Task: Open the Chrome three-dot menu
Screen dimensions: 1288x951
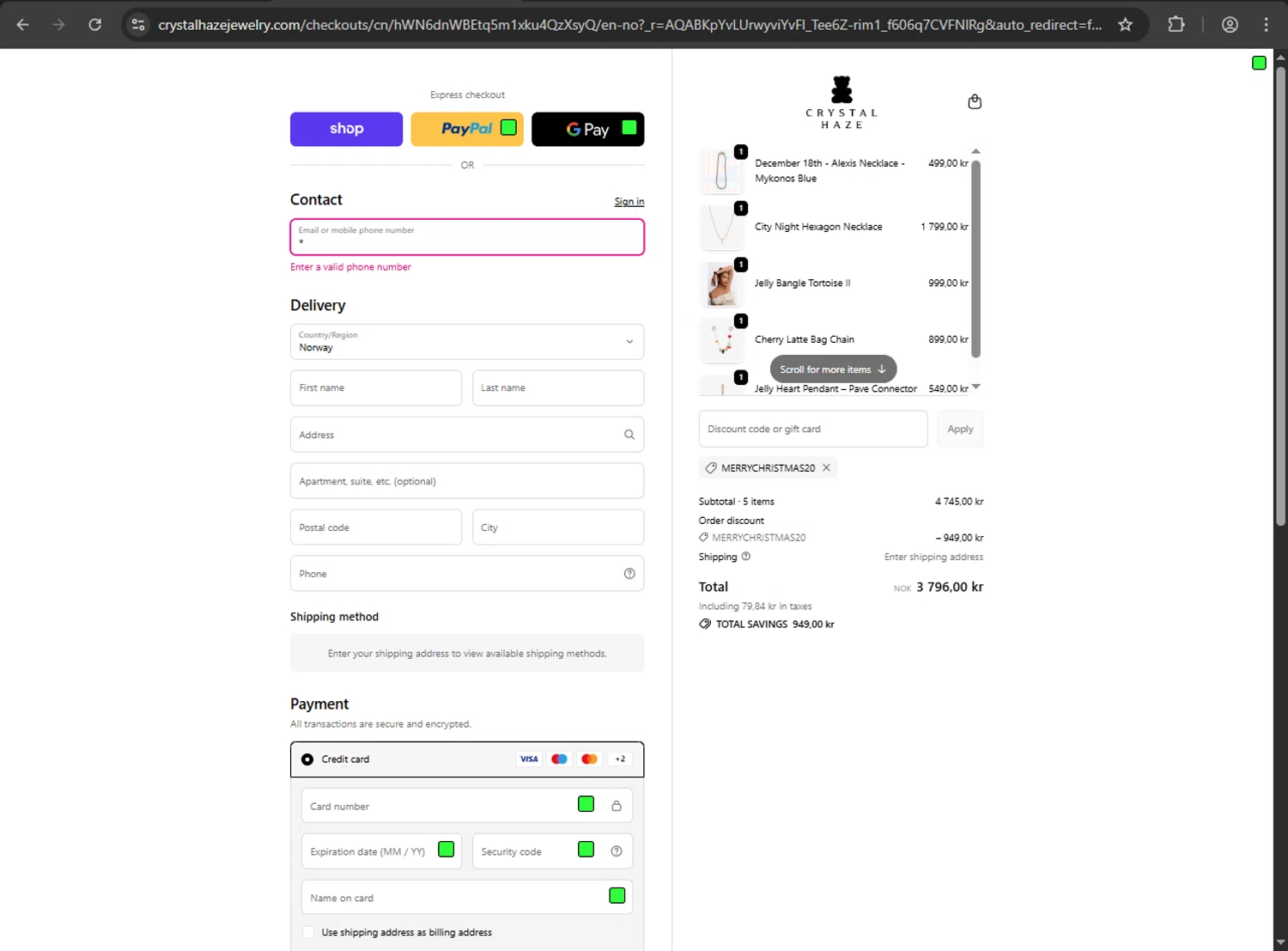Action: pyautogui.click(x=1267, y=25)
